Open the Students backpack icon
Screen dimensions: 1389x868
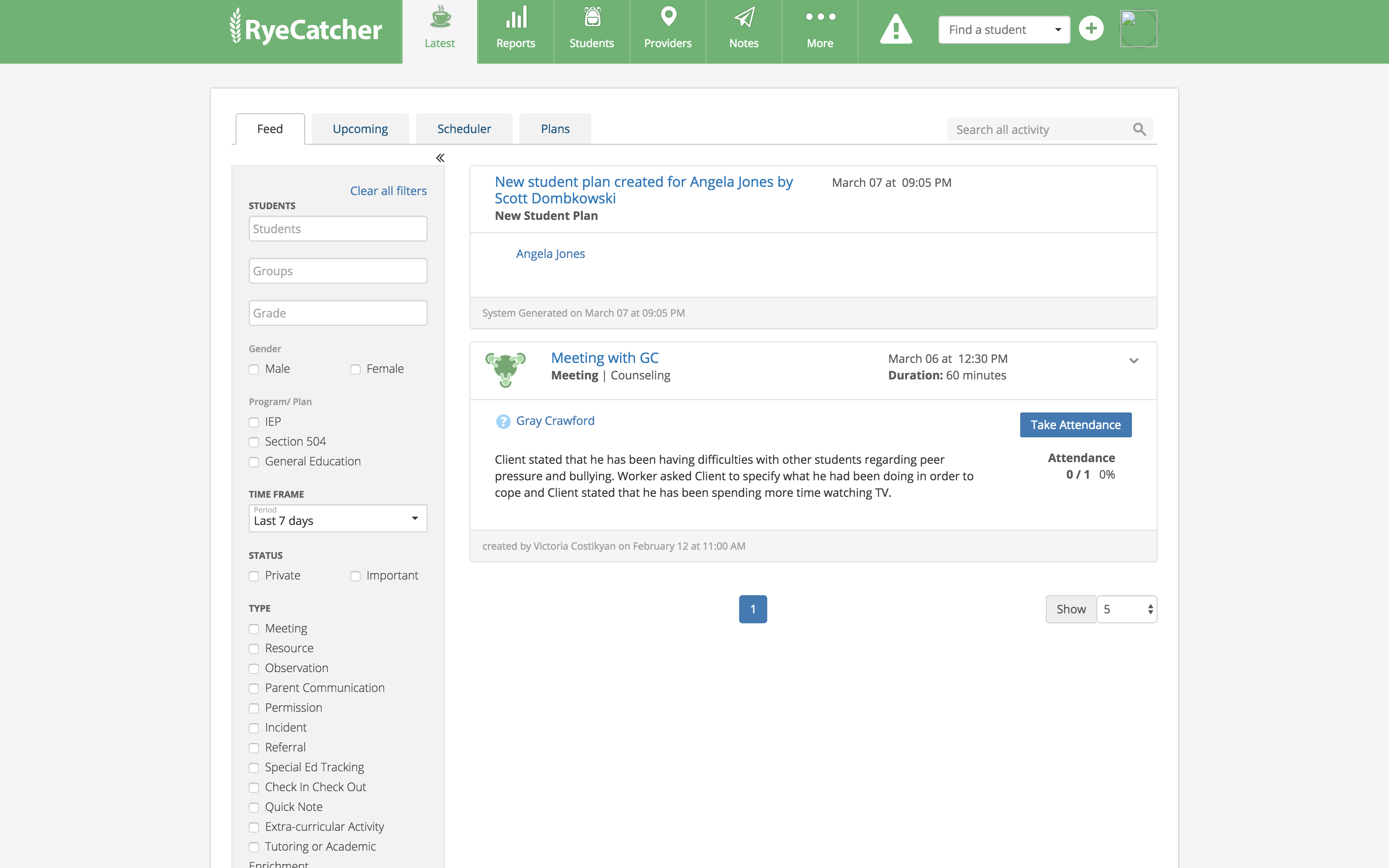click(592, 18)
